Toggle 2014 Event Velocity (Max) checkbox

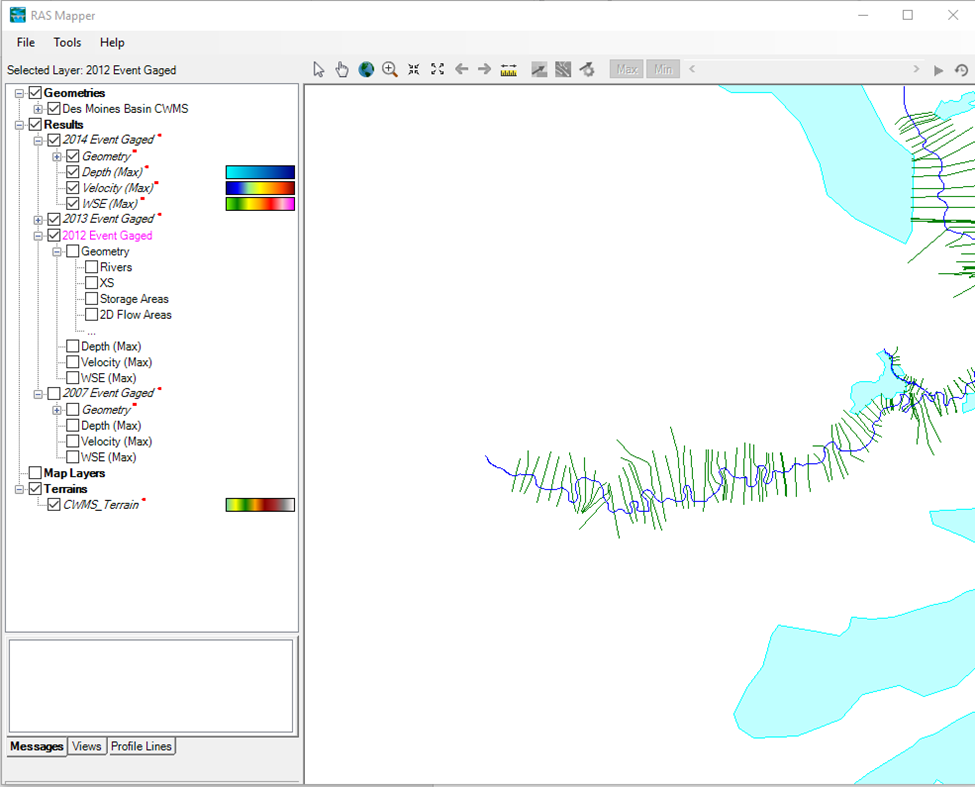73,188
